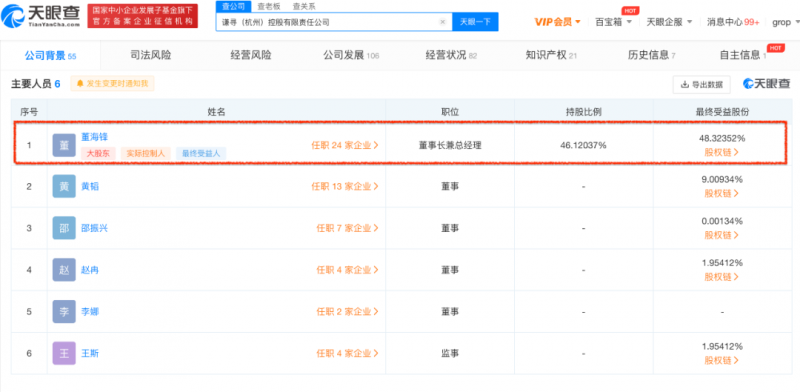Open 股权链 link for 王斯

coord(721,360)
